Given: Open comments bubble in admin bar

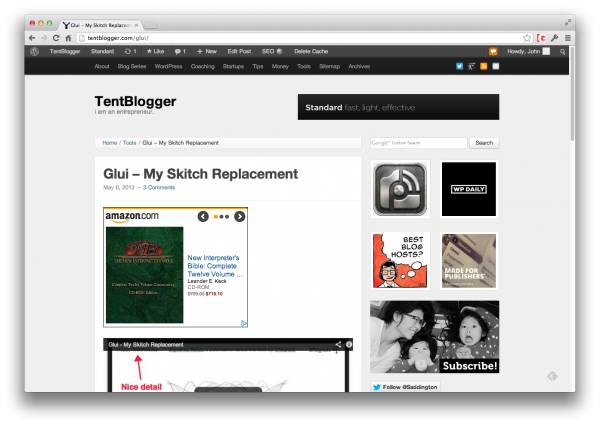Looking at the screenshot, I should click(x=180, y=51).
